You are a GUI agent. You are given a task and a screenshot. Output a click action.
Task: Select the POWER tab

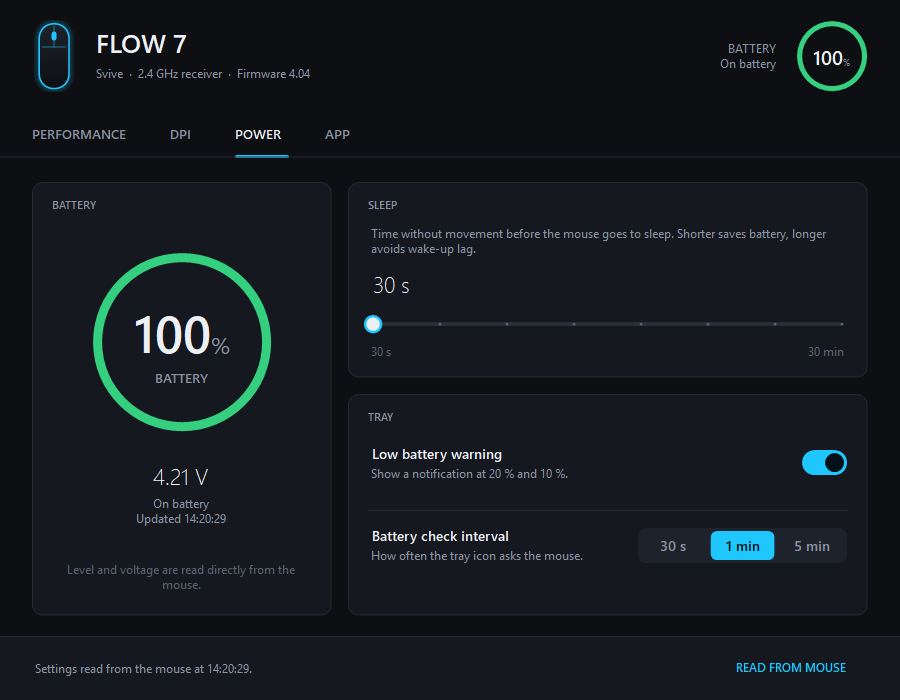(258, 134)
